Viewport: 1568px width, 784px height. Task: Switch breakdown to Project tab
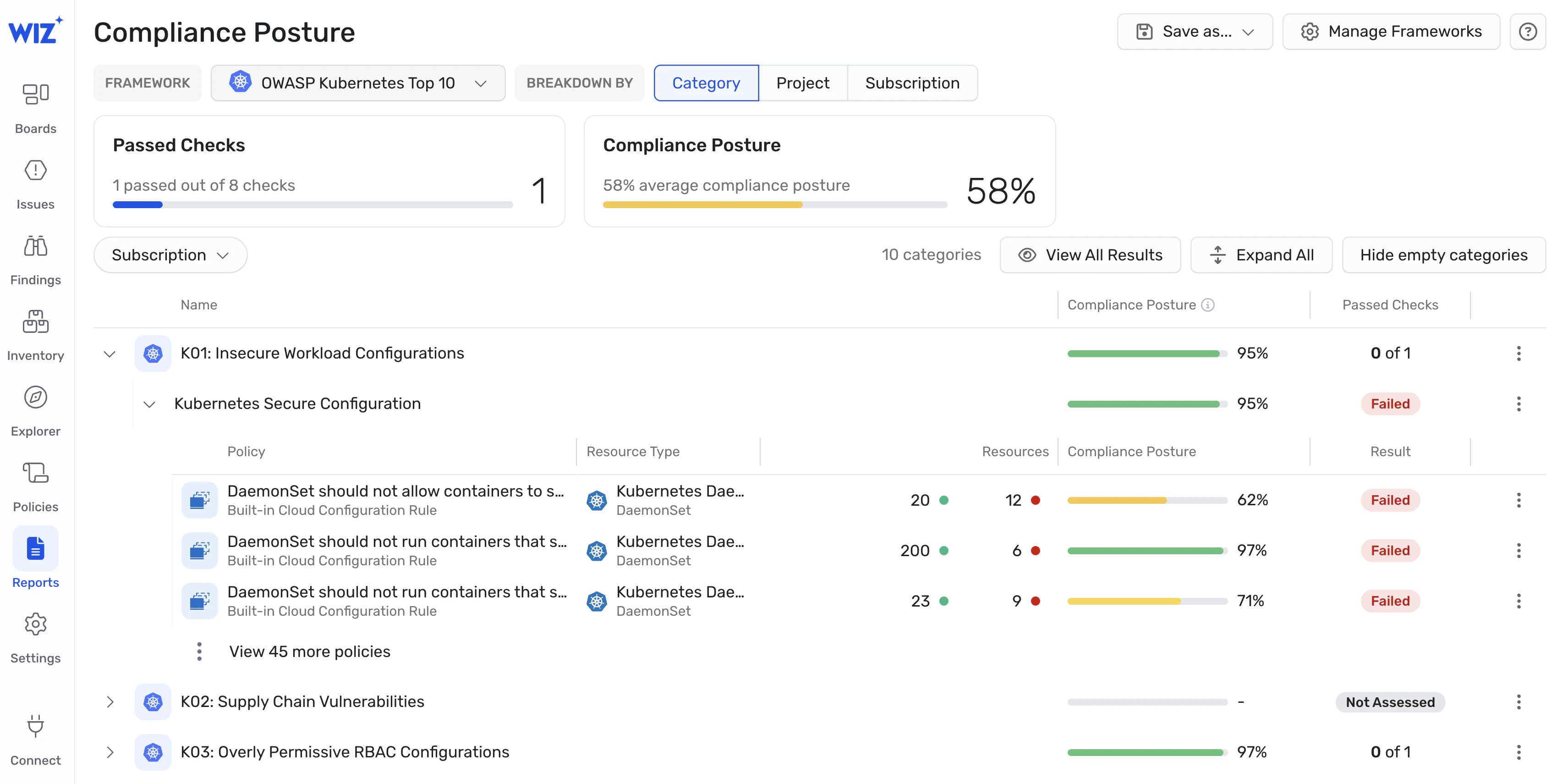coord(803,83)
